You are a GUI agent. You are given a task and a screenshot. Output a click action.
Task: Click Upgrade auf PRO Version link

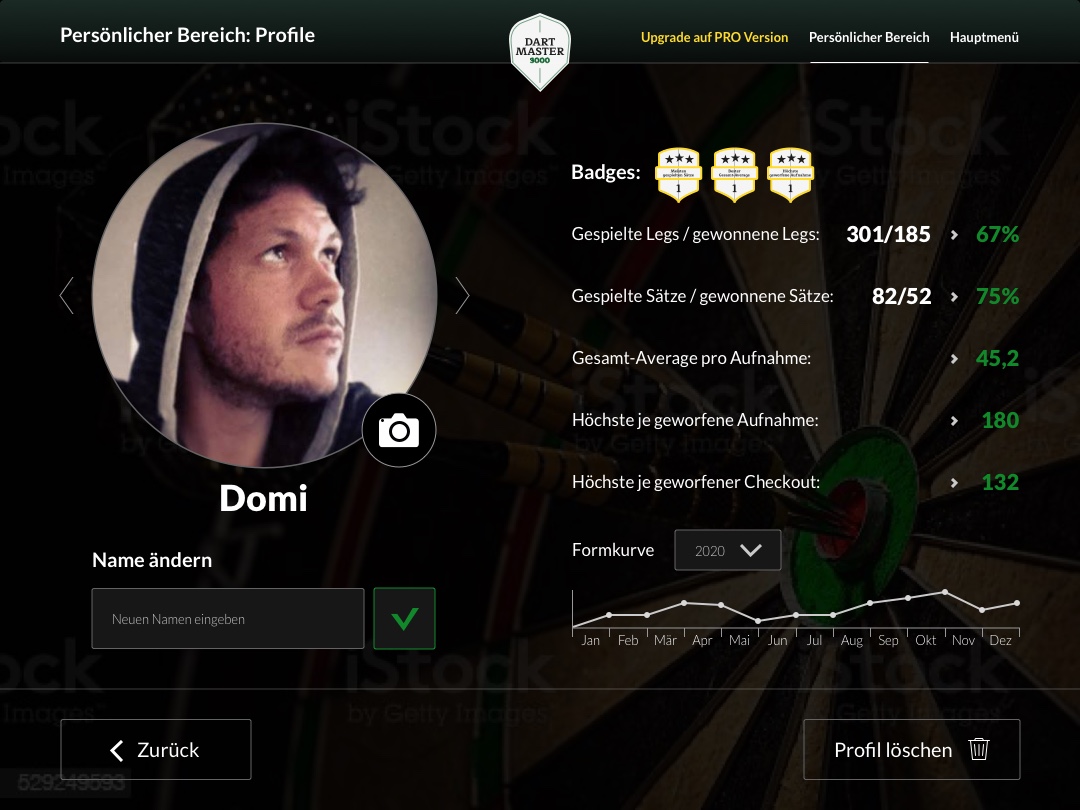click(714, 37)
